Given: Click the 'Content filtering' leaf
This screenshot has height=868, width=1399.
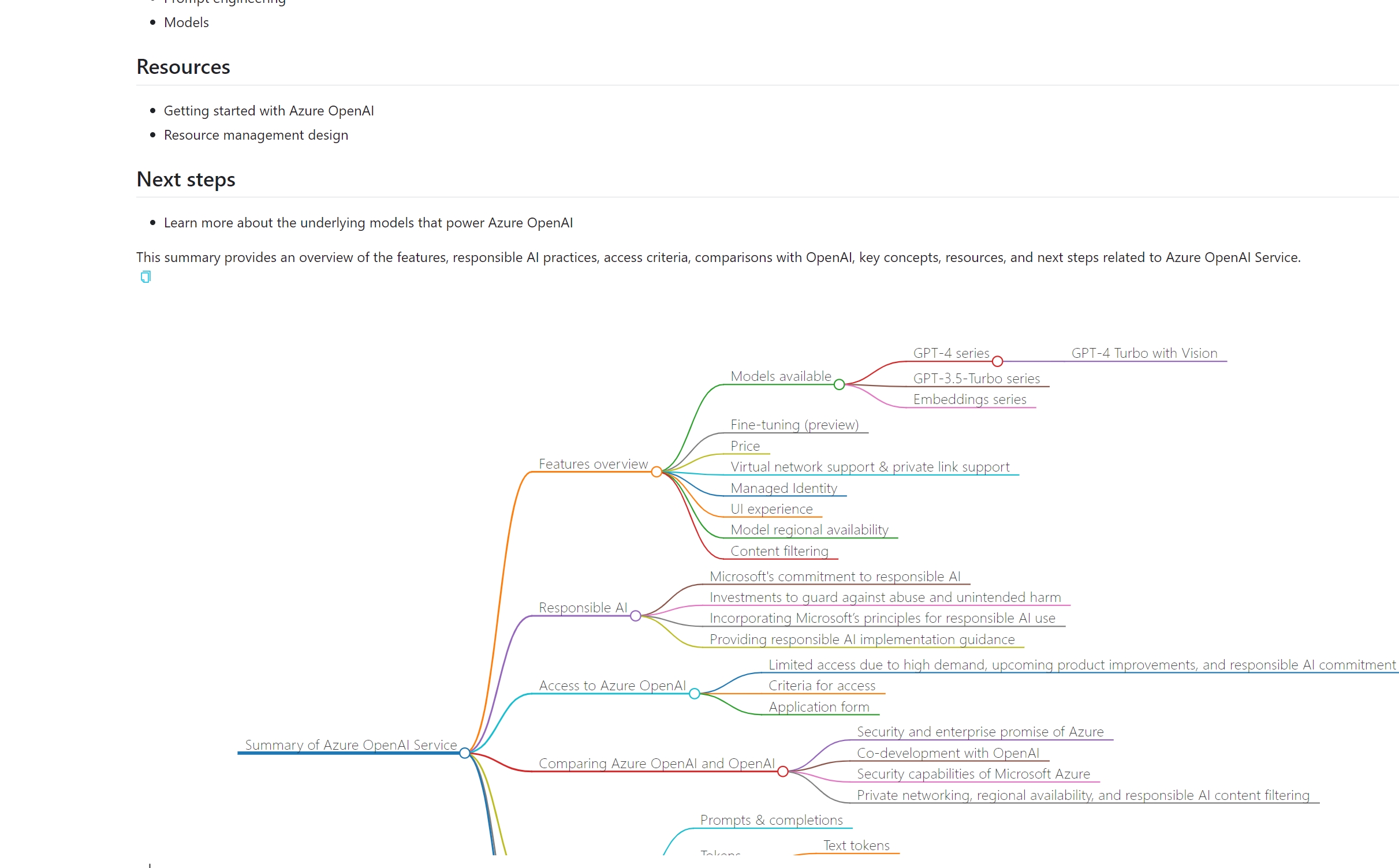Looking at the screenshot, I should 779,551.
